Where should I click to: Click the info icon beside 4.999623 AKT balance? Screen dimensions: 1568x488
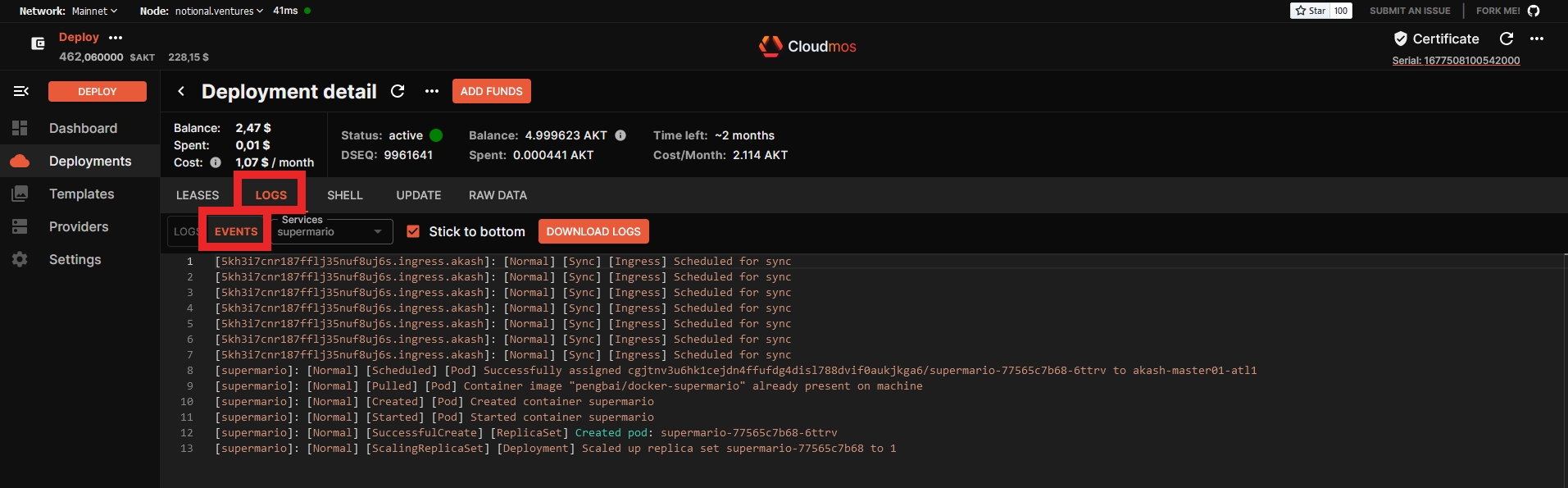[620, 135]
